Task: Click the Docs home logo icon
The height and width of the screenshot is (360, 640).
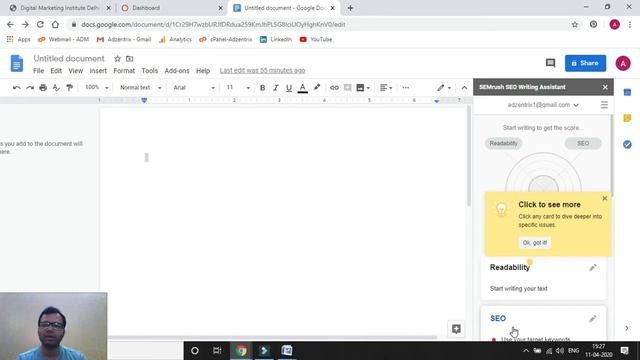Action: (x=17, y=63)
